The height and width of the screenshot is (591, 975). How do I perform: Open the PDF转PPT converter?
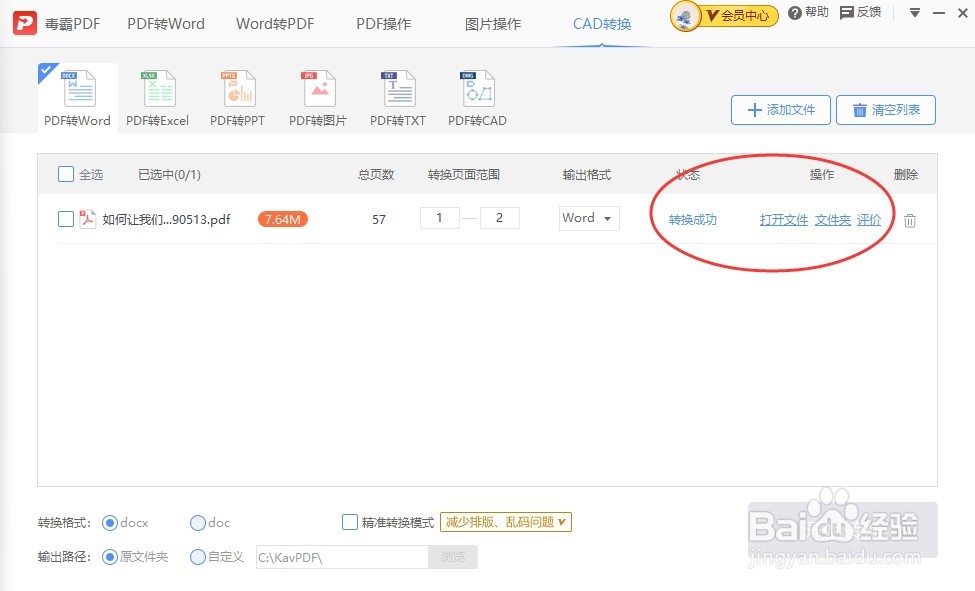237,95
